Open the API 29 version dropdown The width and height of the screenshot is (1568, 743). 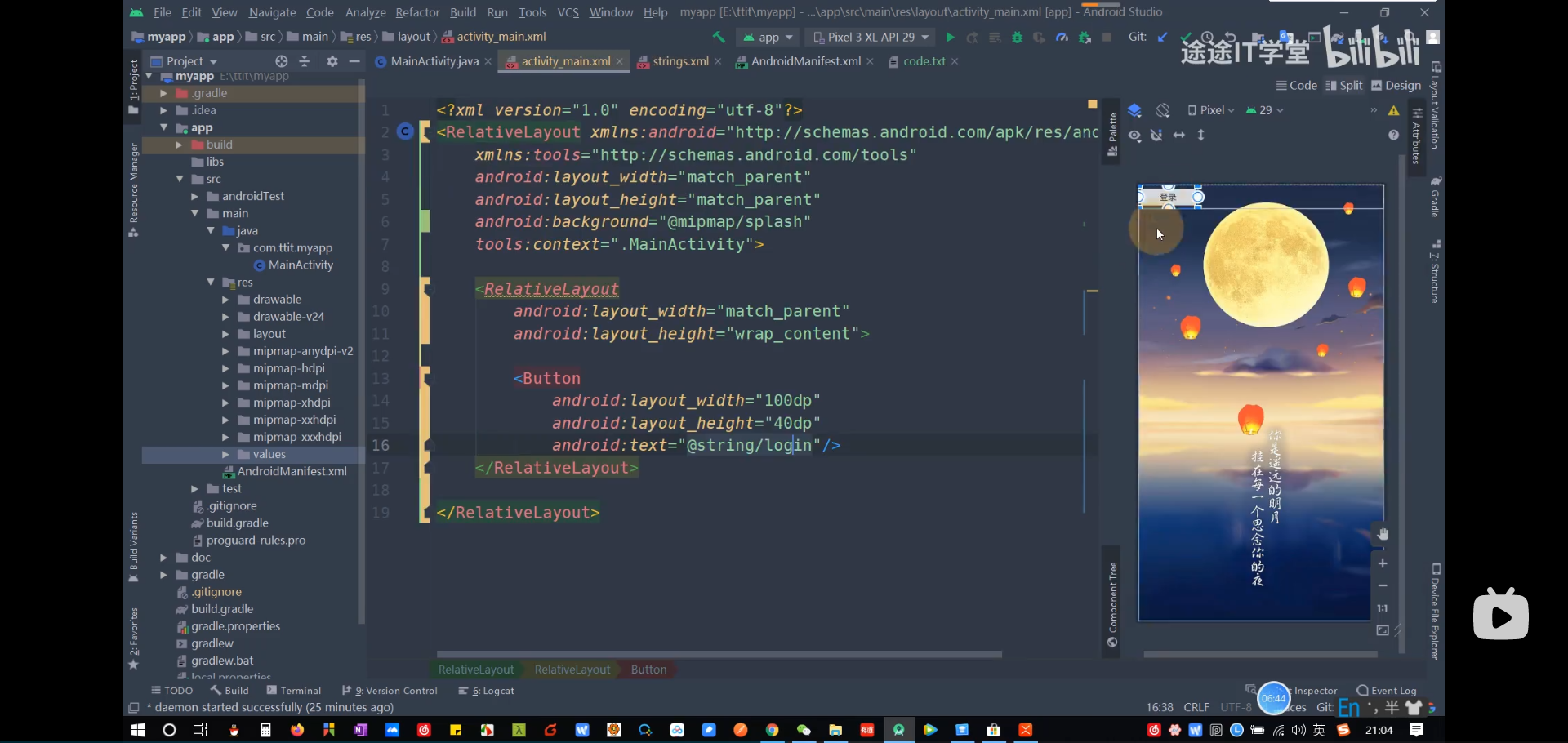coord(1265,110)
